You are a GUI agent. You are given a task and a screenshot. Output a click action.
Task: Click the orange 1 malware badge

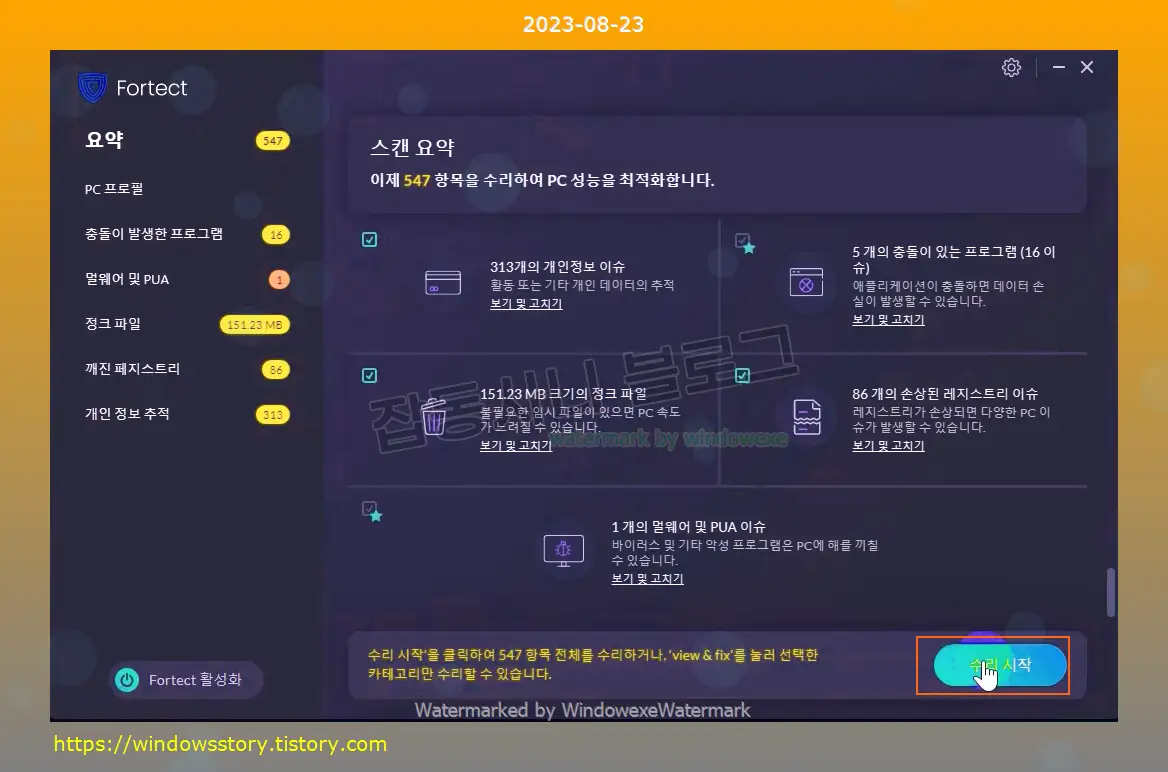click(x=279, y=280)
